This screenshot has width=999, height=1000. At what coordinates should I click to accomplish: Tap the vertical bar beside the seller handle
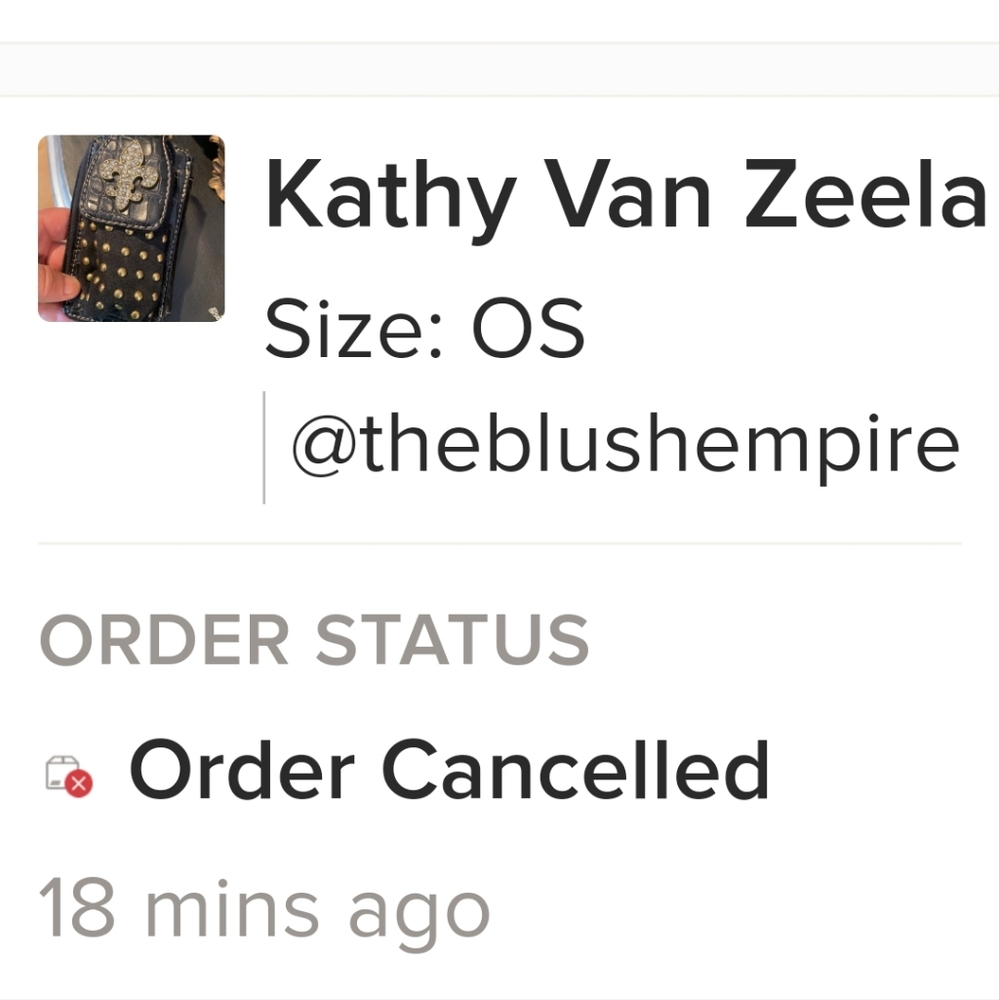click(x=264, y=448)
